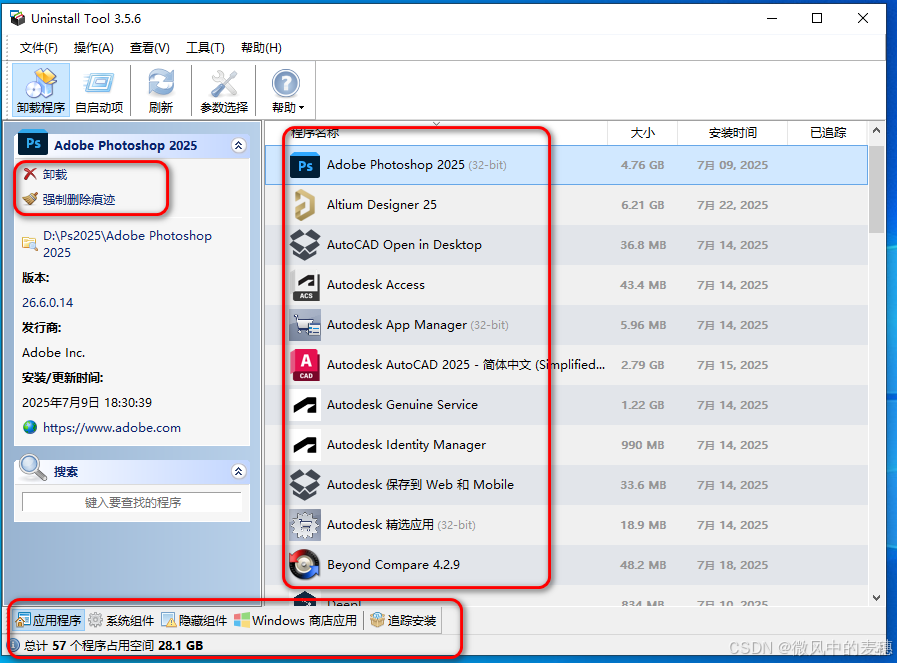Image resolution: width=897 pixels, height=663 pixels.
Task: Open the 帮助(H) menu
Action: click(x=261, y=47)
